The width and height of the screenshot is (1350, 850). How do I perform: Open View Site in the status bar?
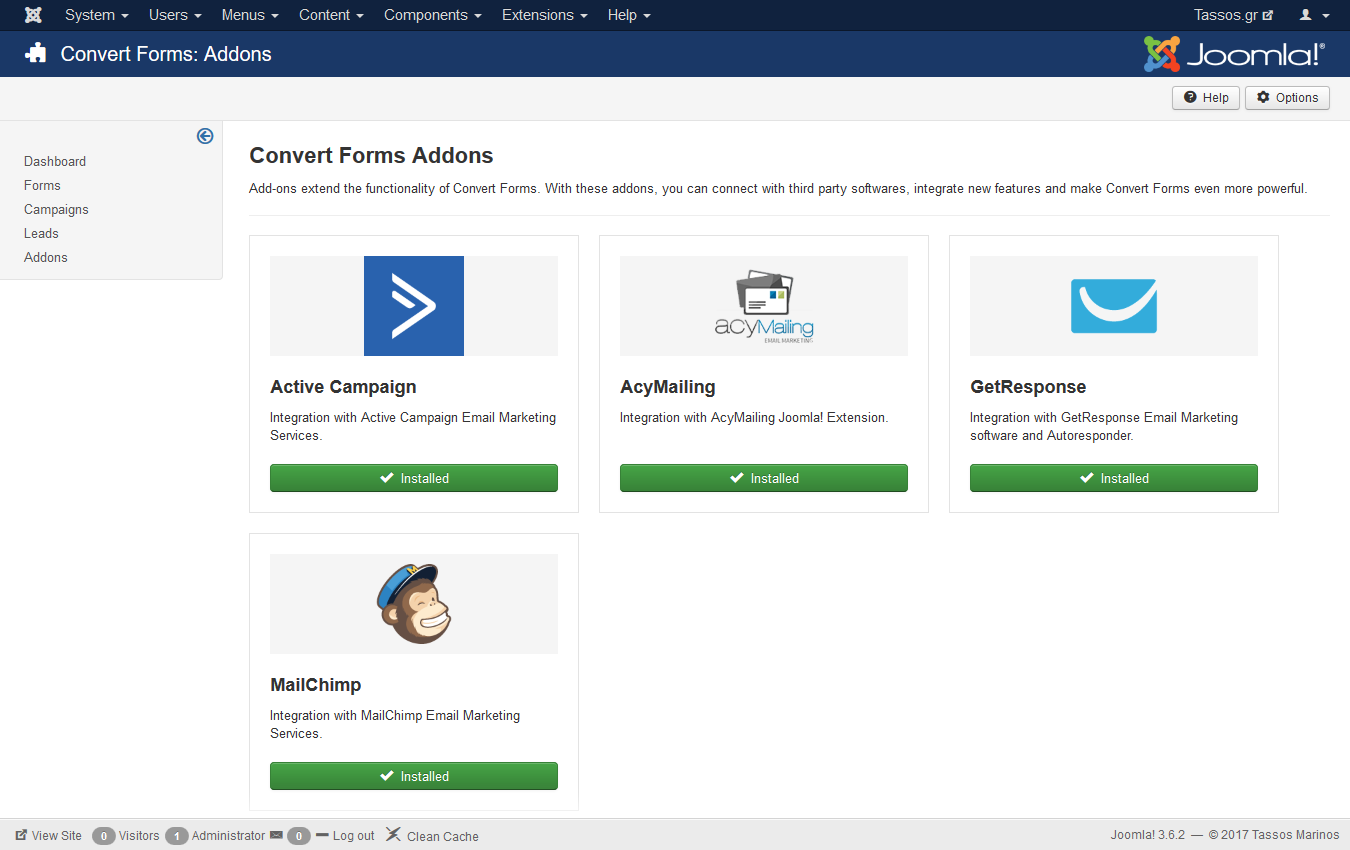(x=49, y=836)
